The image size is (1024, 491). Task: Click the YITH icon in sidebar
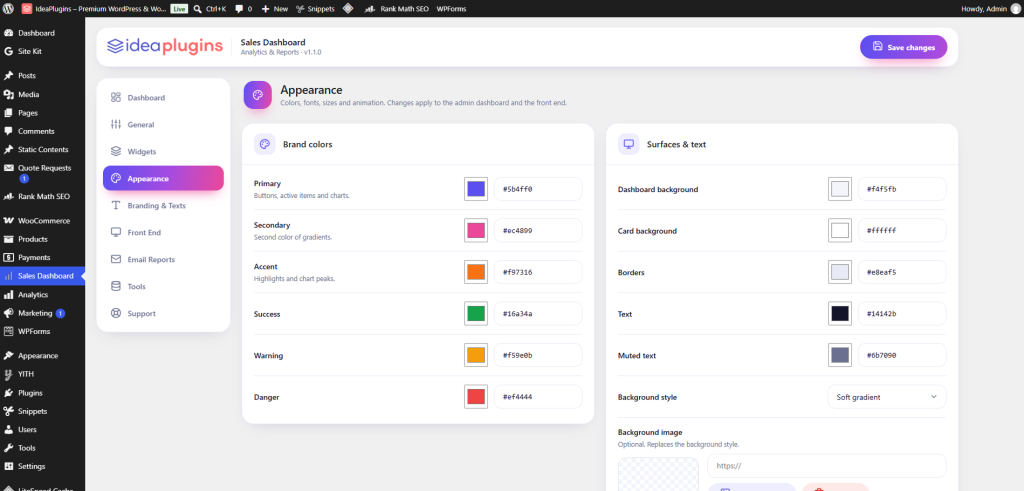[x=8, y=374]
